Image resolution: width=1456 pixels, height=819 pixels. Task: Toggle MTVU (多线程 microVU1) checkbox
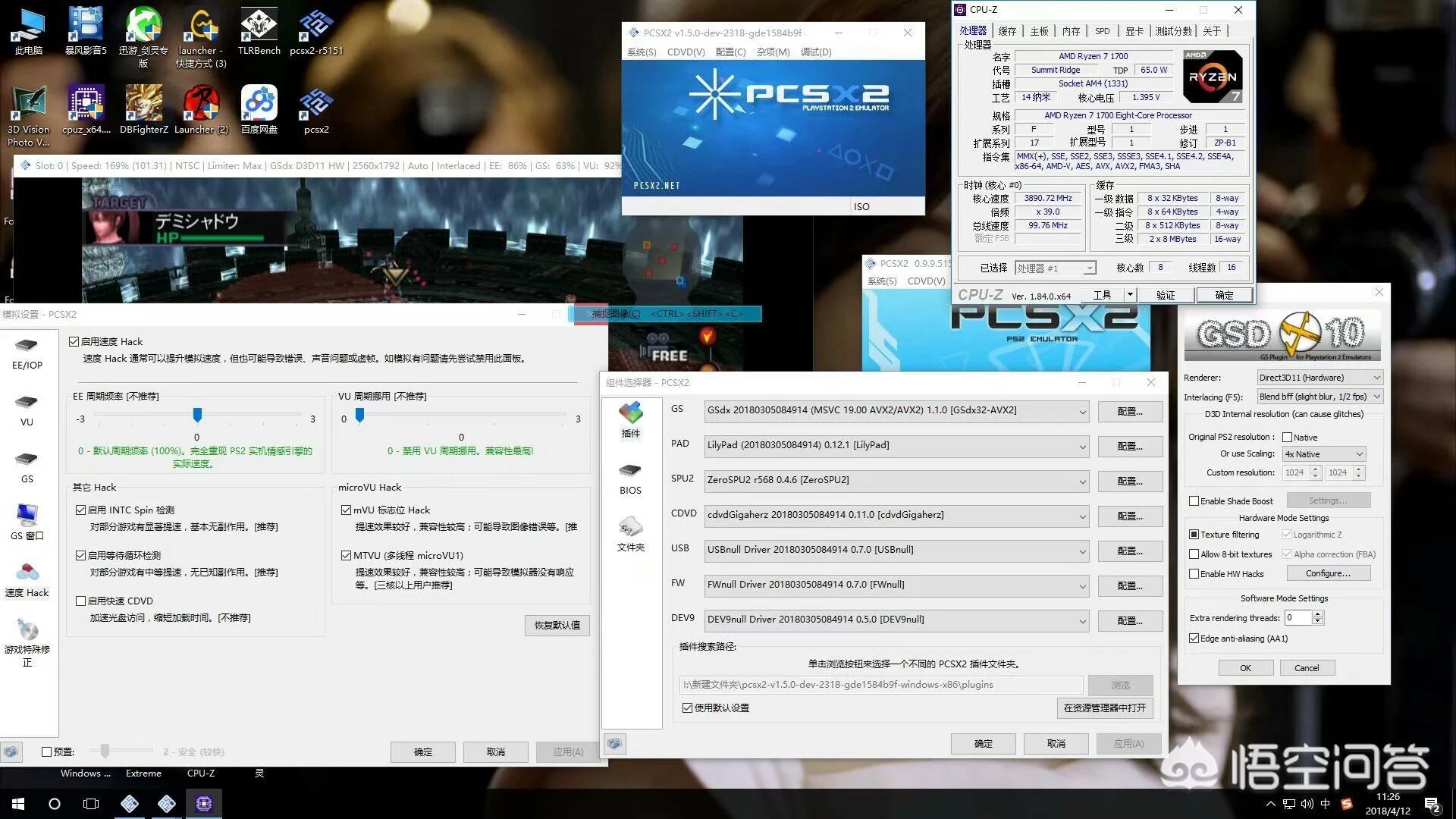click(346, 555)
